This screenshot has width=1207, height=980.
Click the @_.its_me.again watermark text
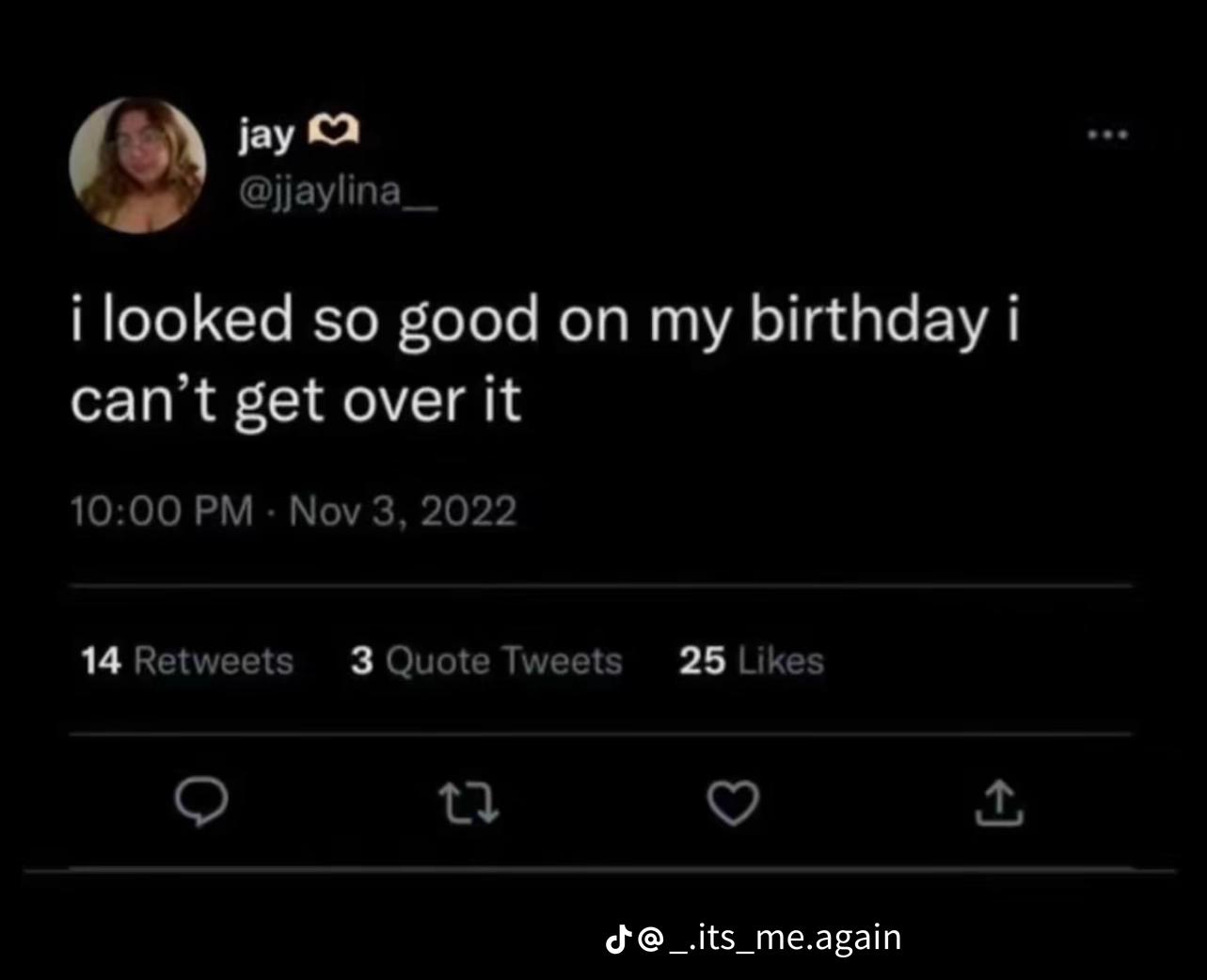pos(770,938)
